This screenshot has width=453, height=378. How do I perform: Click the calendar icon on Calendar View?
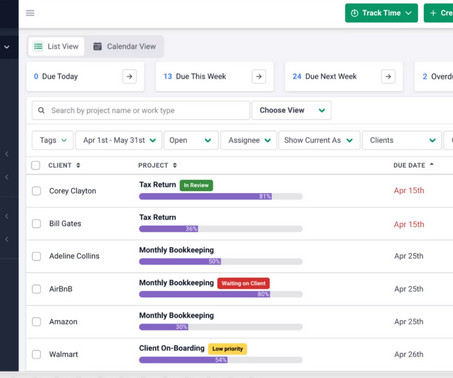[x=97, y=46]
